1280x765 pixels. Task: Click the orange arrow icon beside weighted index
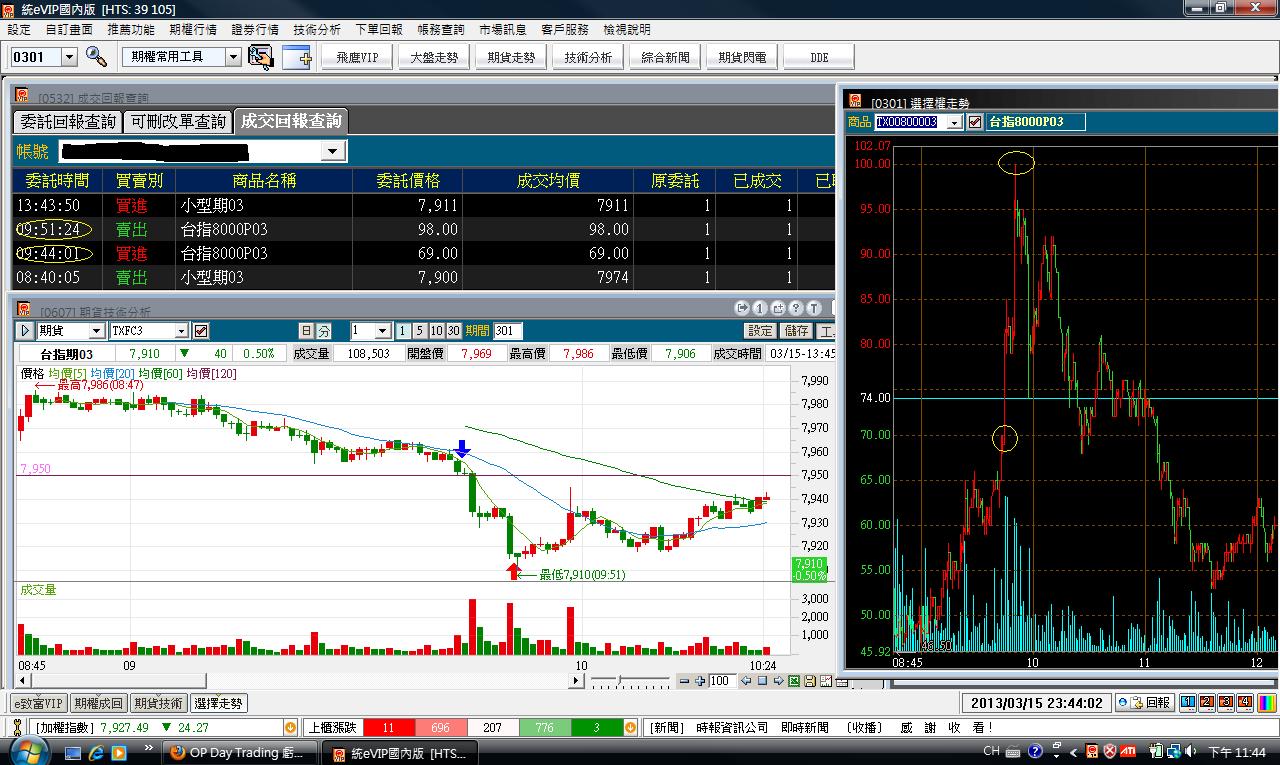click(291, 728)
